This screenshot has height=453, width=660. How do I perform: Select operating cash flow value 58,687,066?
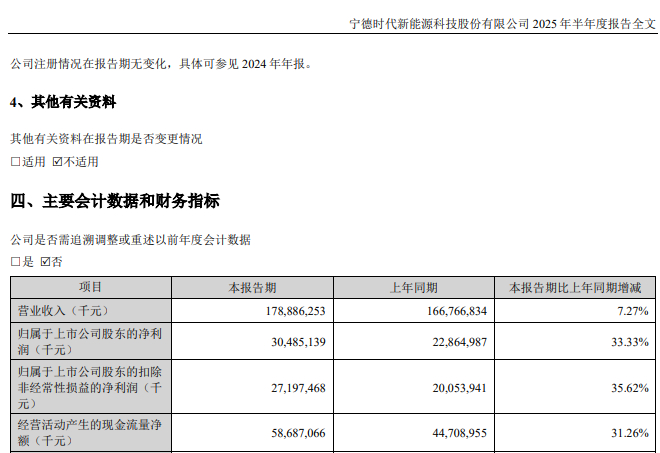click(x=298, y=433)
